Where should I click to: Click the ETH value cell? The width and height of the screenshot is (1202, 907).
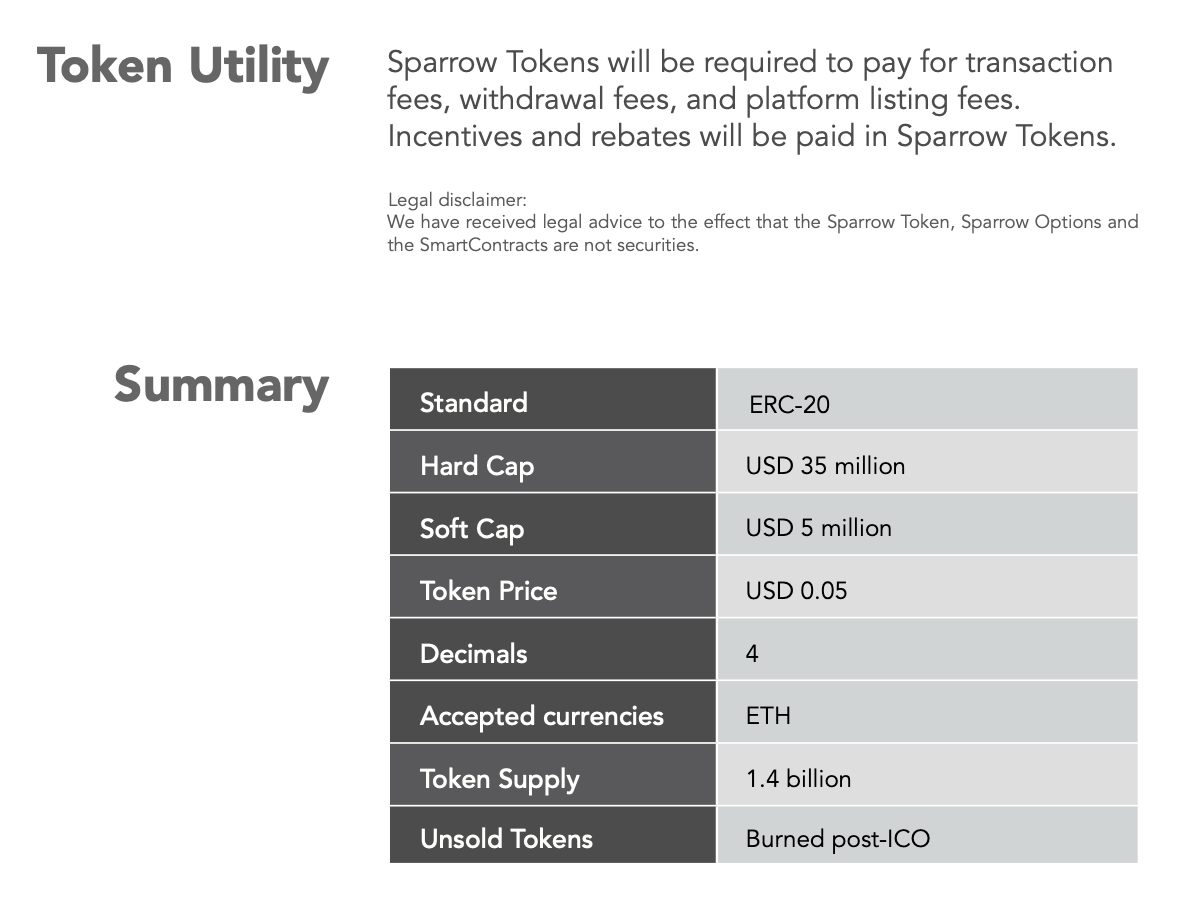click(x=927, y=712)
